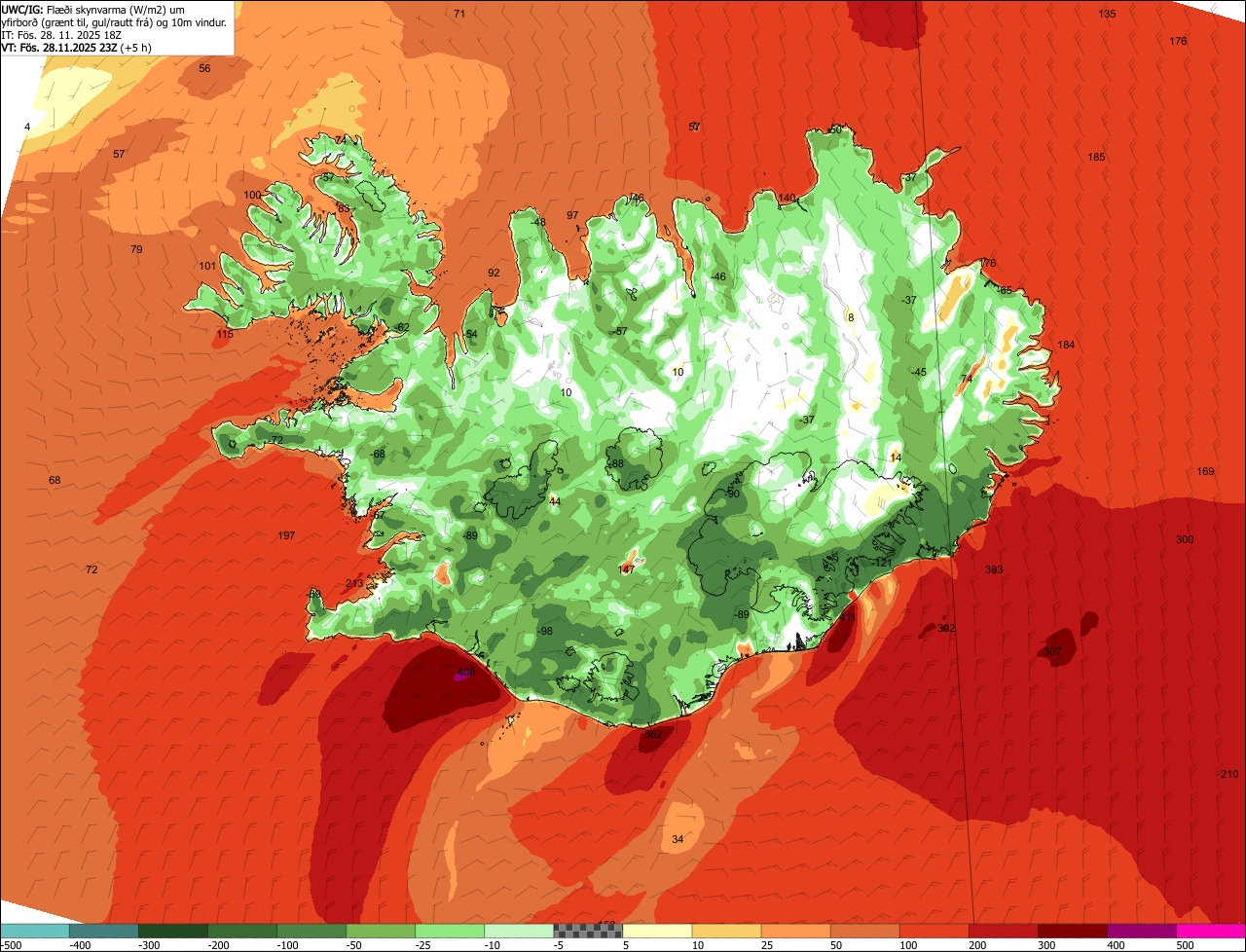Click the map value '92'
The height and width of the screenshot is (952, 1246).
(494, 273)
